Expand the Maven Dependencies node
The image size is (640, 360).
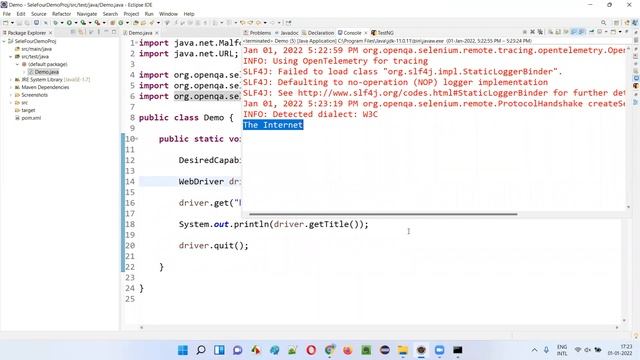(11, 87)
